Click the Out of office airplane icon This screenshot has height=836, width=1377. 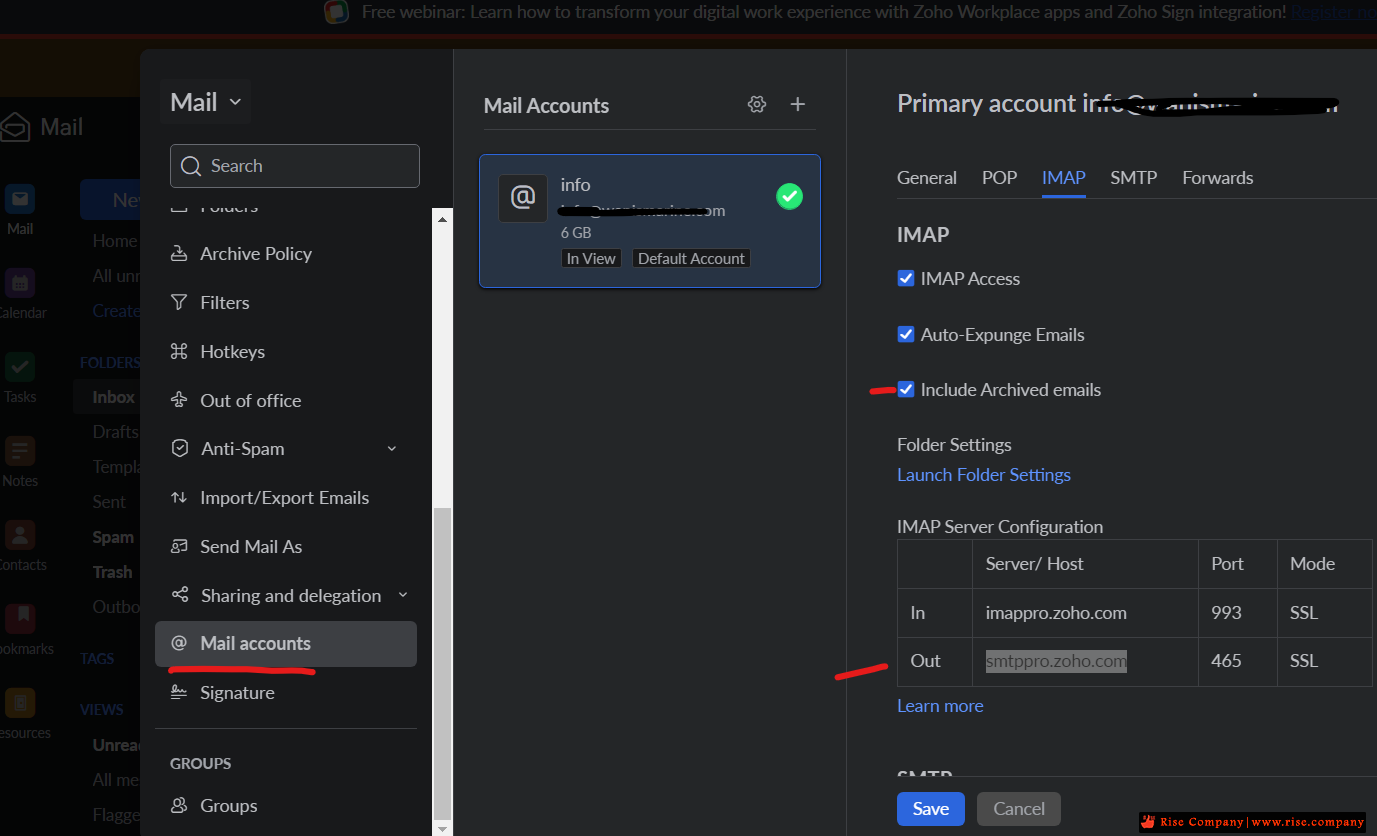179,400
